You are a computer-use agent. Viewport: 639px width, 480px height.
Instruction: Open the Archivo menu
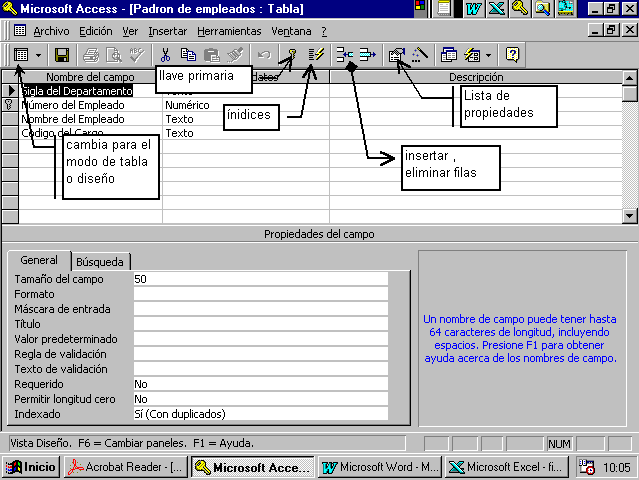point(51,31)
